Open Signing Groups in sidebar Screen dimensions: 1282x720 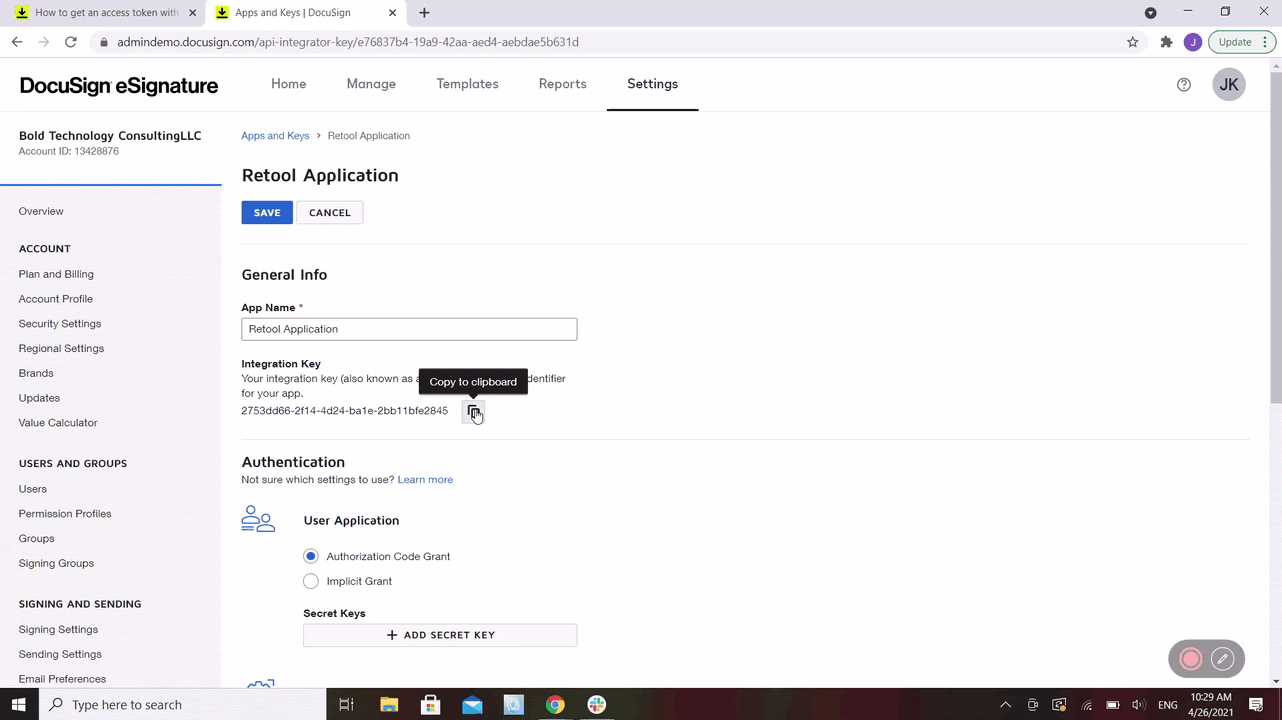coord(56,563)
